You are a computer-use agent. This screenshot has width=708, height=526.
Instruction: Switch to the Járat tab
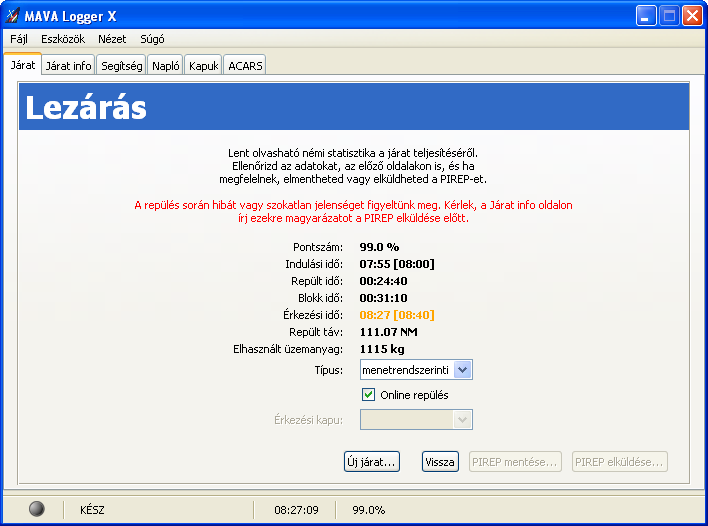click(23, 65)
